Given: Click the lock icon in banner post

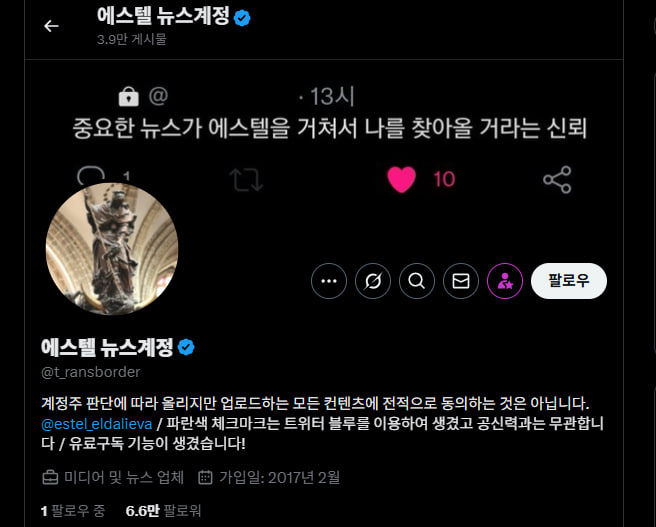Looking at the screenshot, I should click(128, 96).
